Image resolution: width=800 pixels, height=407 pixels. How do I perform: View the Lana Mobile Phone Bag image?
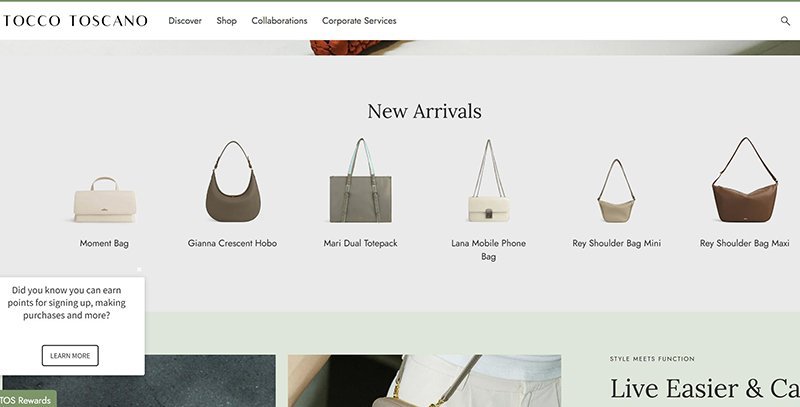click(488, 181)
